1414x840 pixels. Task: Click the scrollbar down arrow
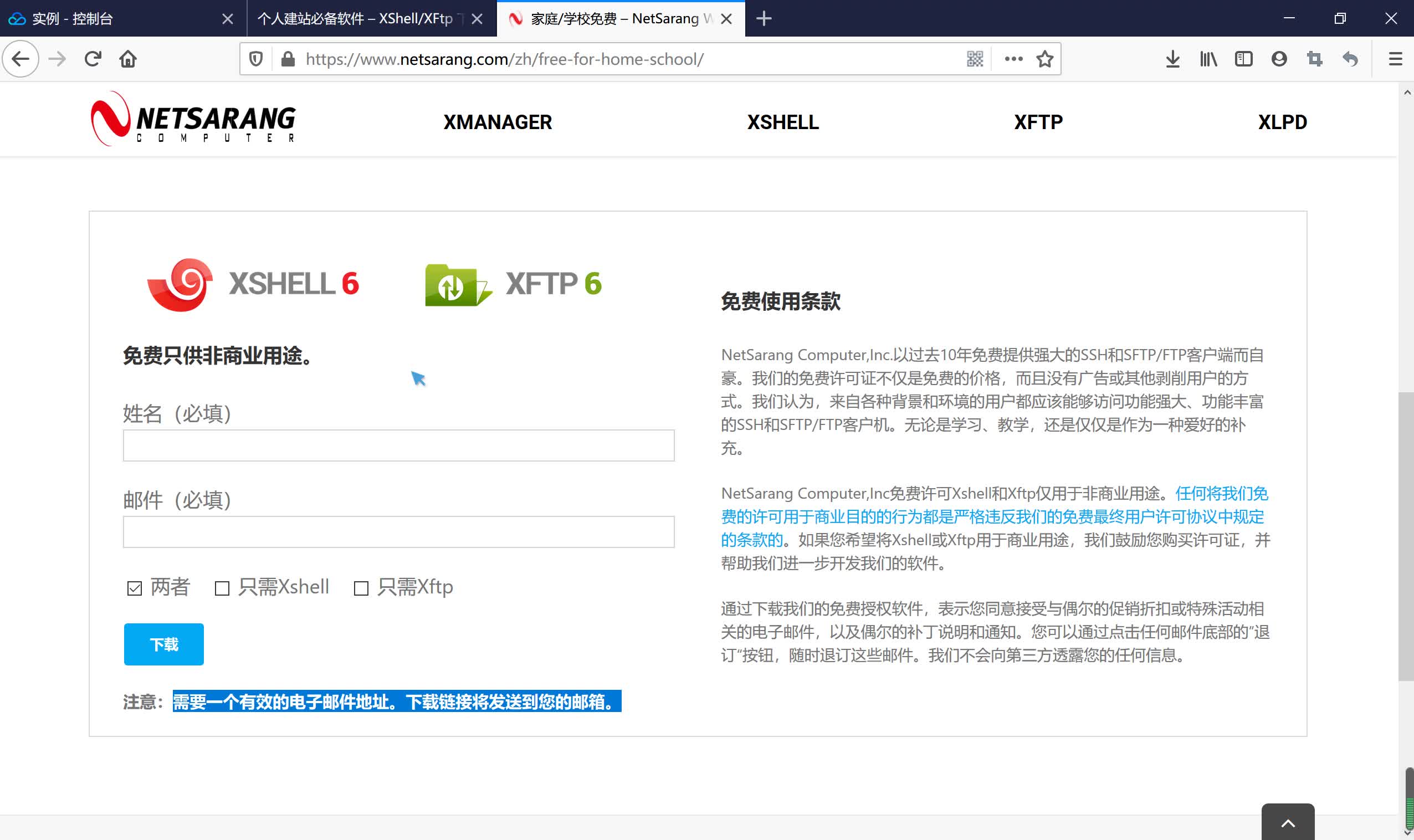(x=1407, y=833)
